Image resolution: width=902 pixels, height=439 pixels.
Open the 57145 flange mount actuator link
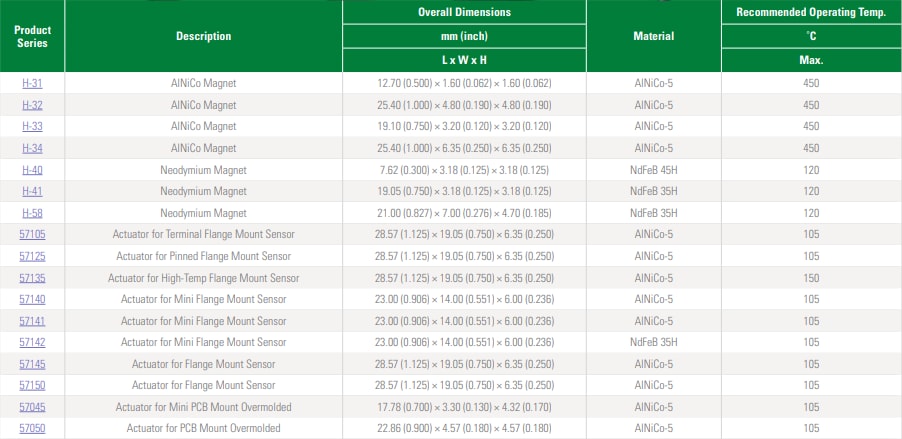[x=32, y=364]
